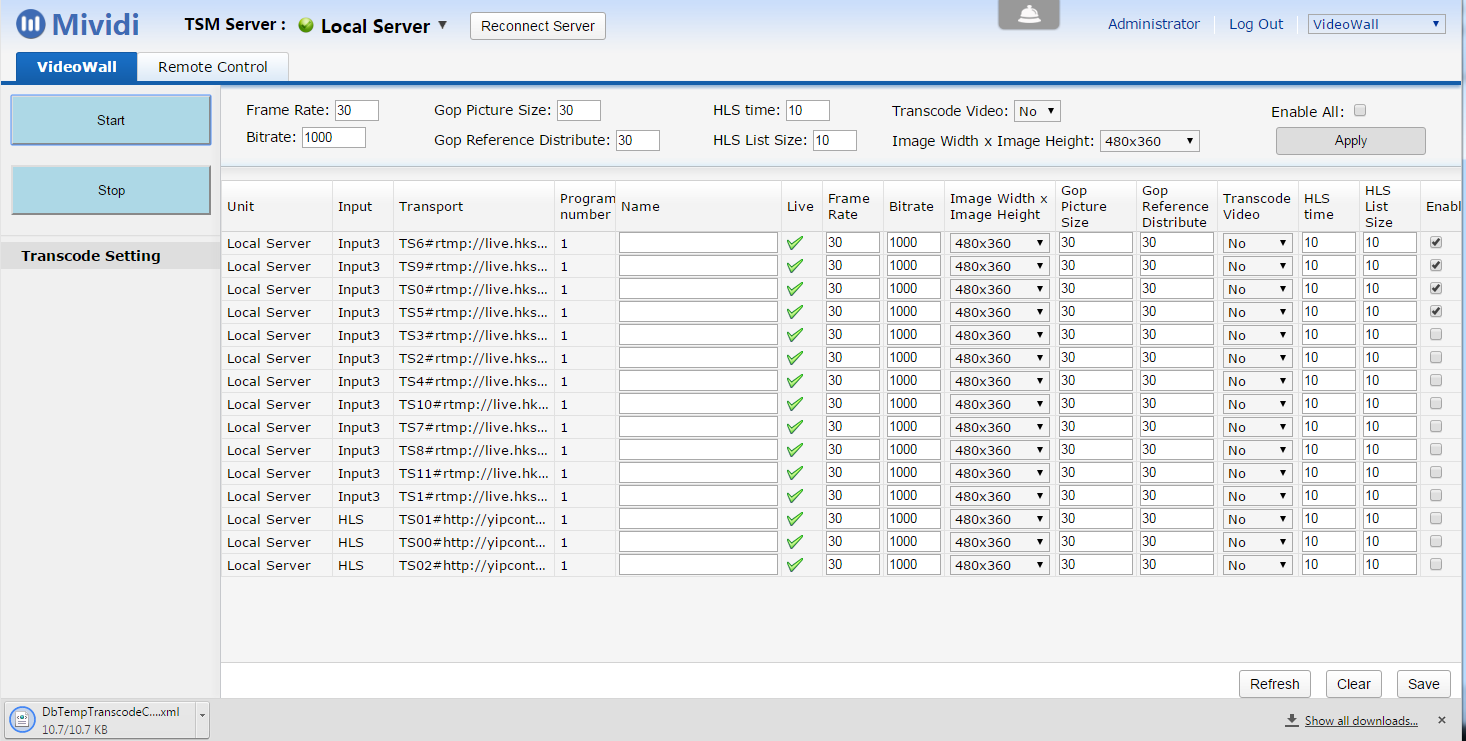Select the VideoWall tab

[x=77, y=67]
